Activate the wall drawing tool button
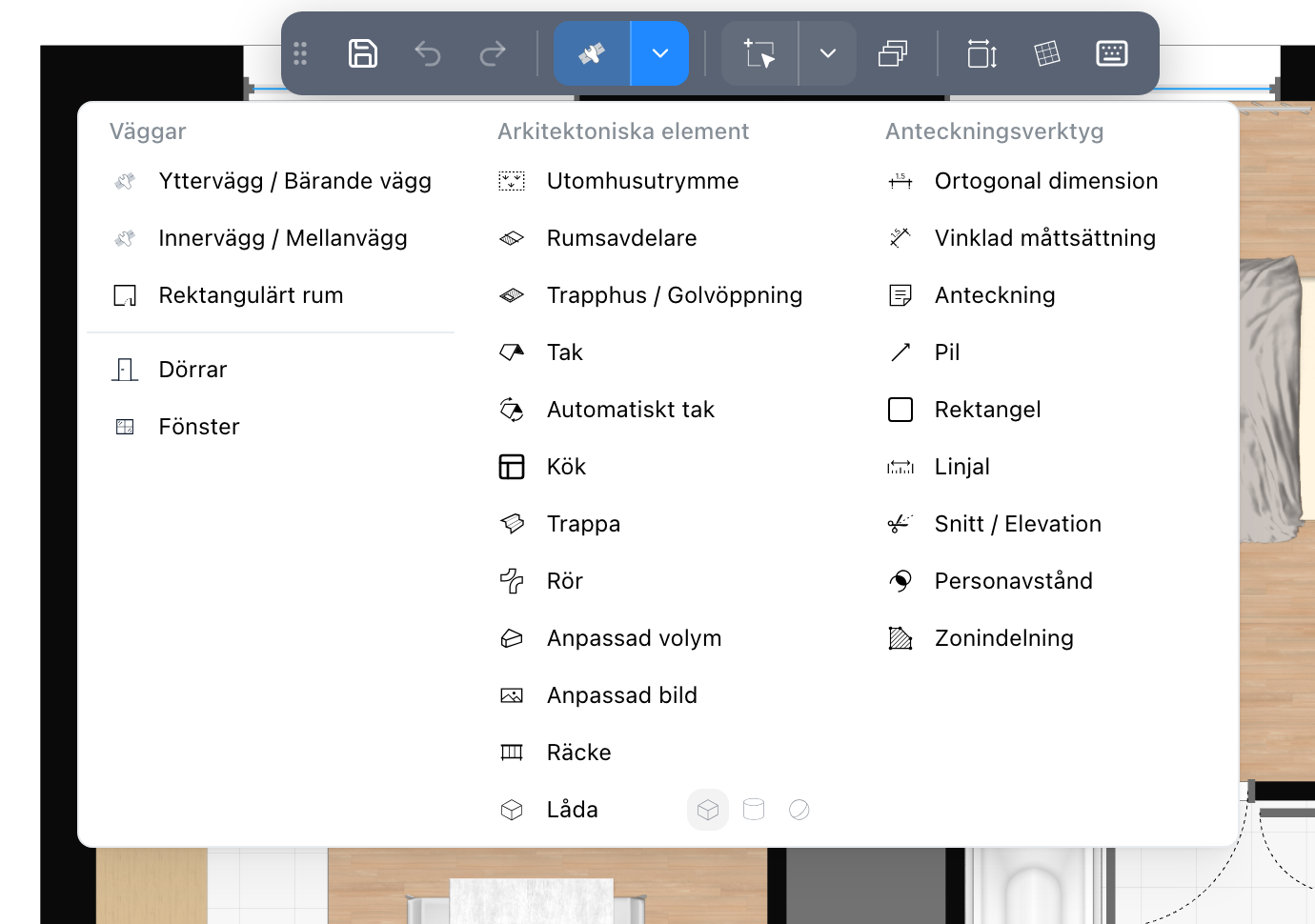 coord(592,53)
